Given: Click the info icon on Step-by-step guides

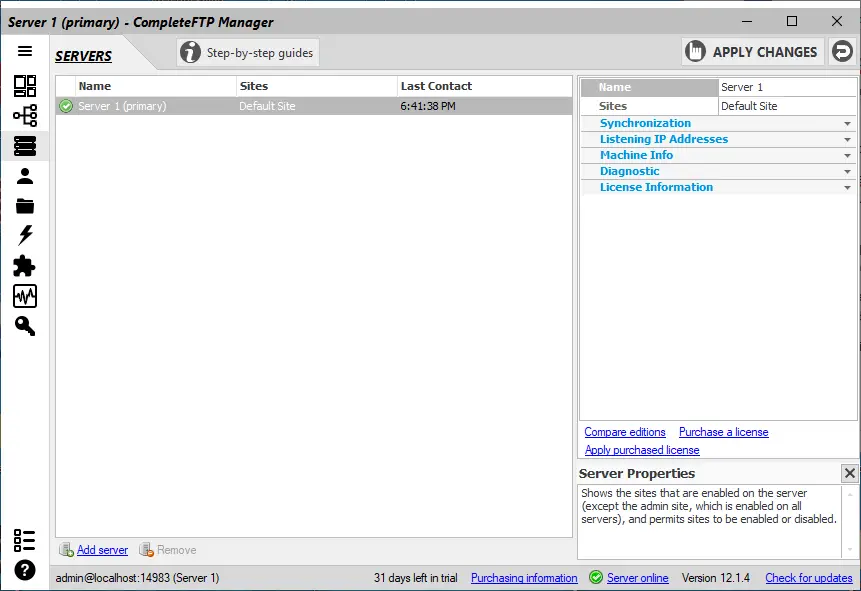Looking at the screenshot, I should point(191,52).
